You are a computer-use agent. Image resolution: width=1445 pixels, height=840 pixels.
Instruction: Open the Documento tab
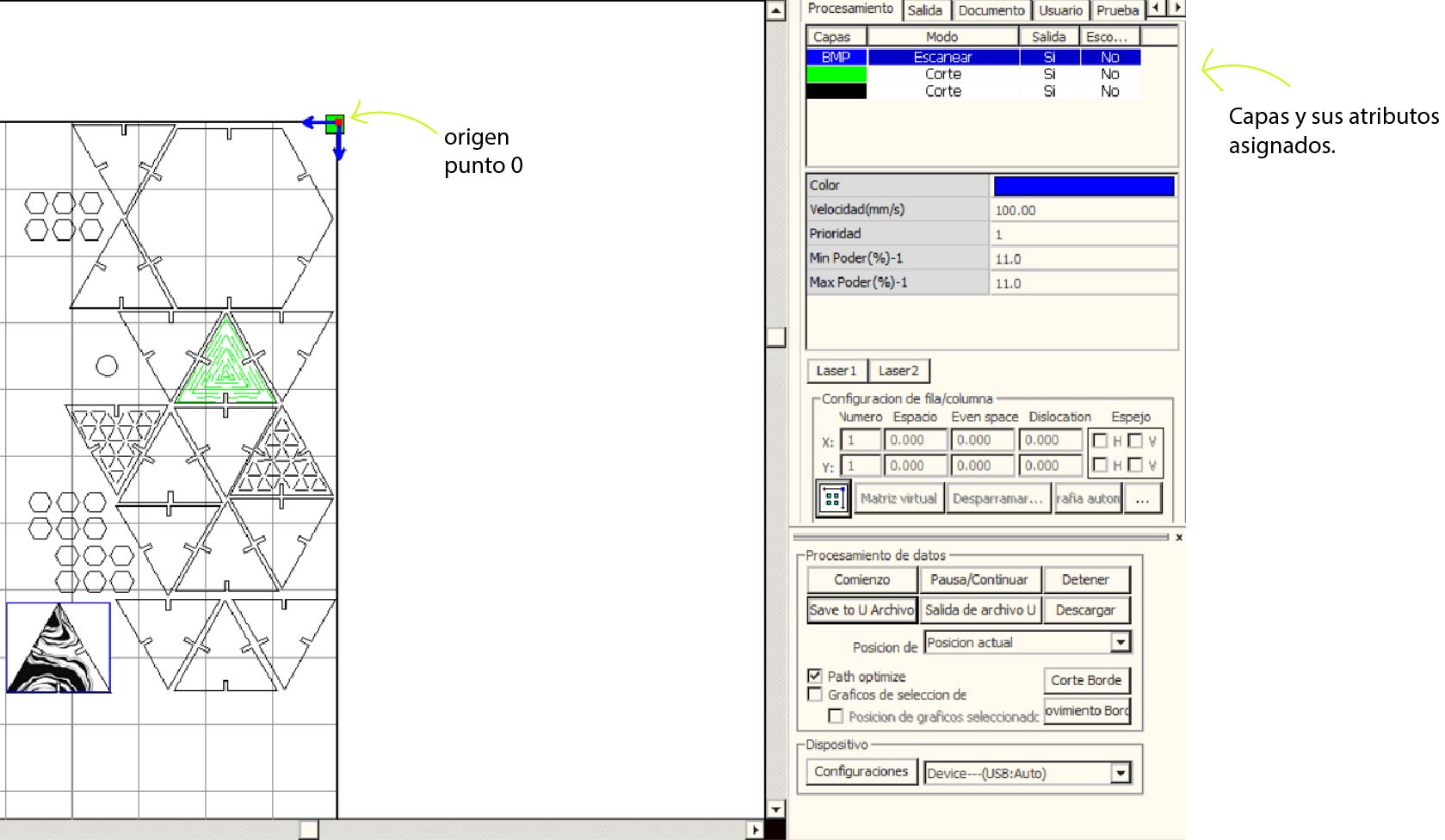click(991, 10)
